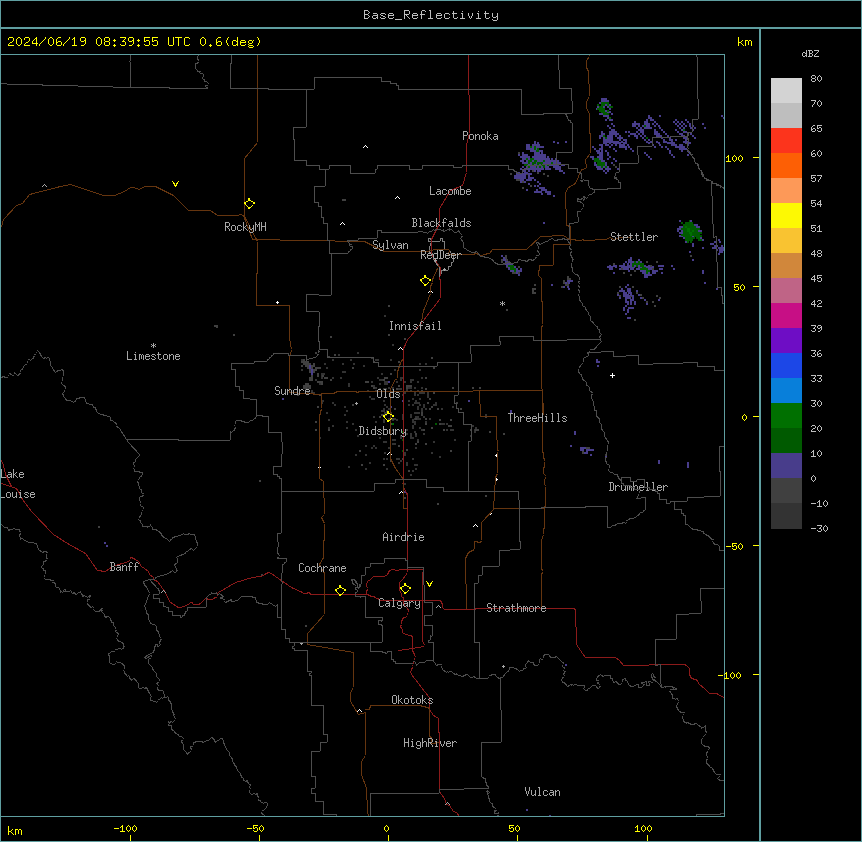
Task: Click the Banff label on map
Action: (124, 567)
